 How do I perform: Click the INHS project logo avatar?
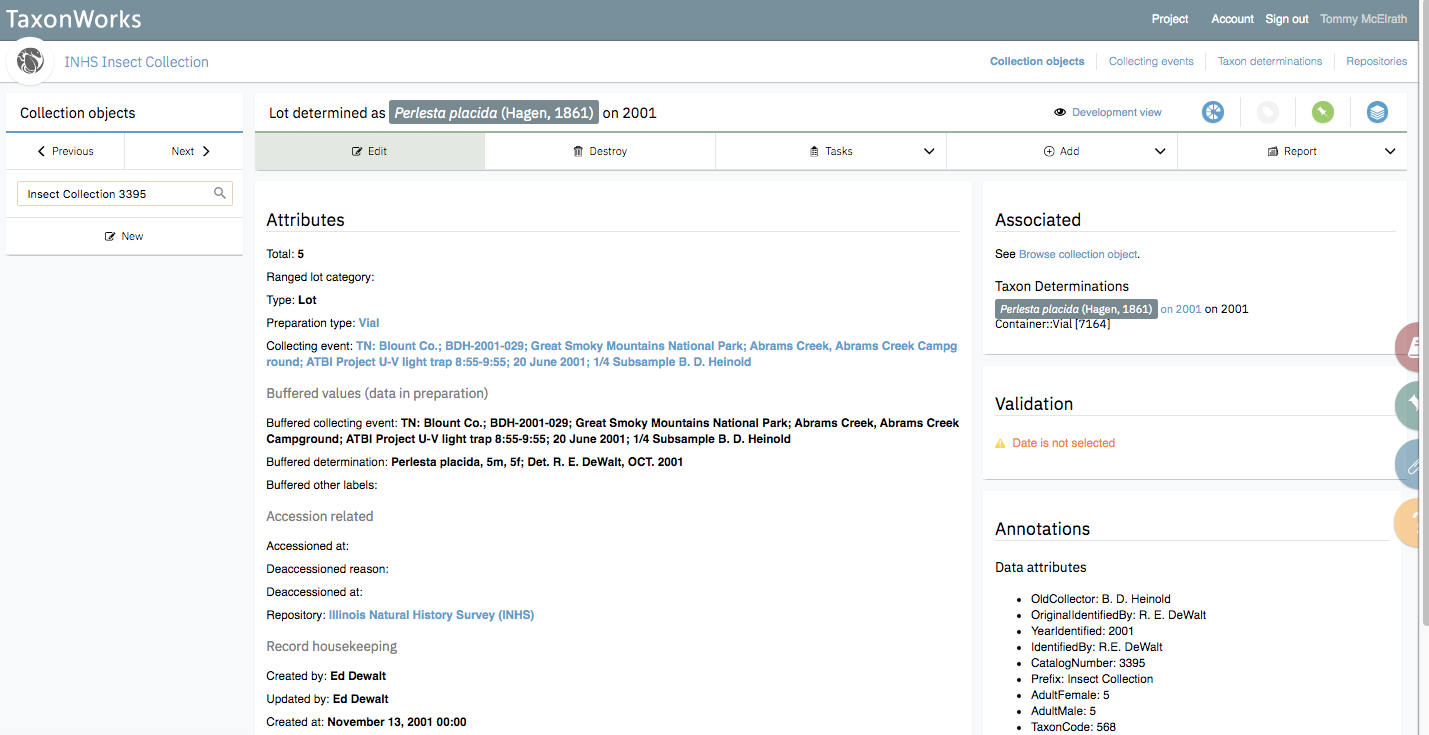click(29, 61)
